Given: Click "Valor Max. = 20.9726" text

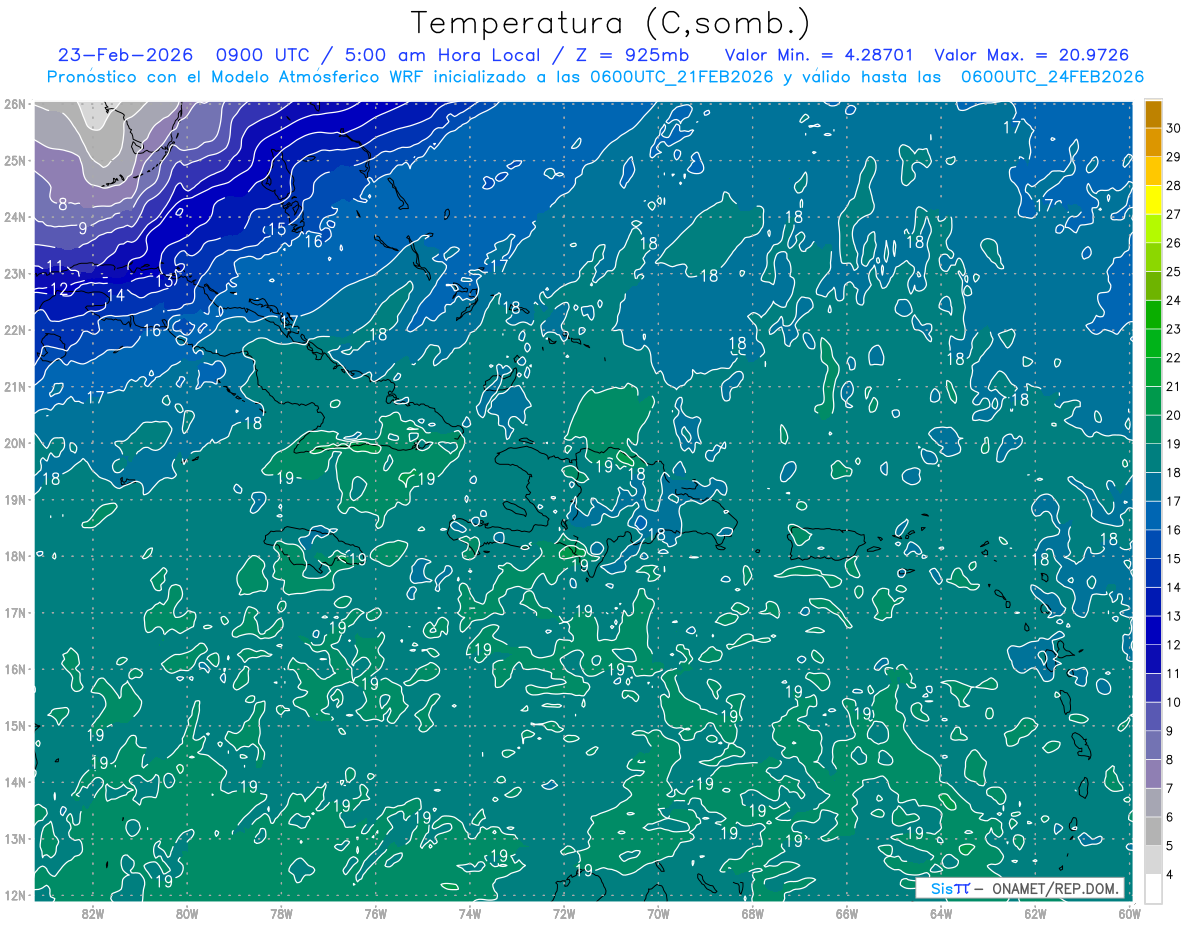Looking at the screenshot, I should [x=1033, y=55].
